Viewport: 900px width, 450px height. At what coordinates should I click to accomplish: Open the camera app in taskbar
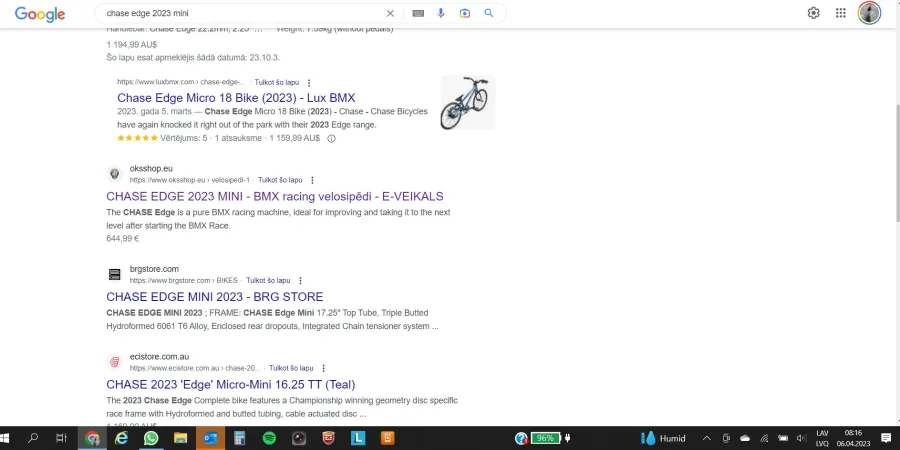point(299,439)
